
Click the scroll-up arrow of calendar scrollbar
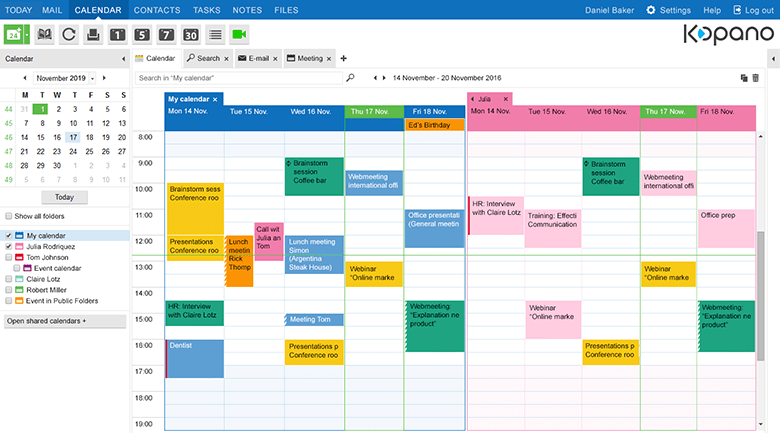point(761,136)
